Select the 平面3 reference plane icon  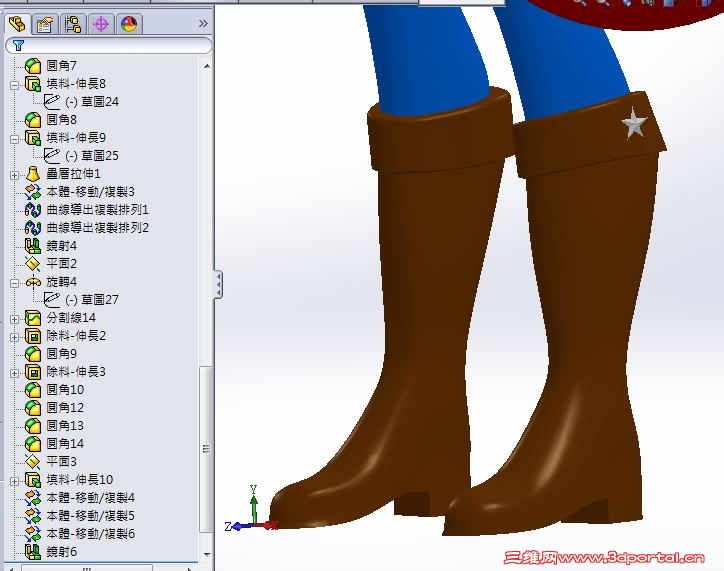[x=33, y=462]
